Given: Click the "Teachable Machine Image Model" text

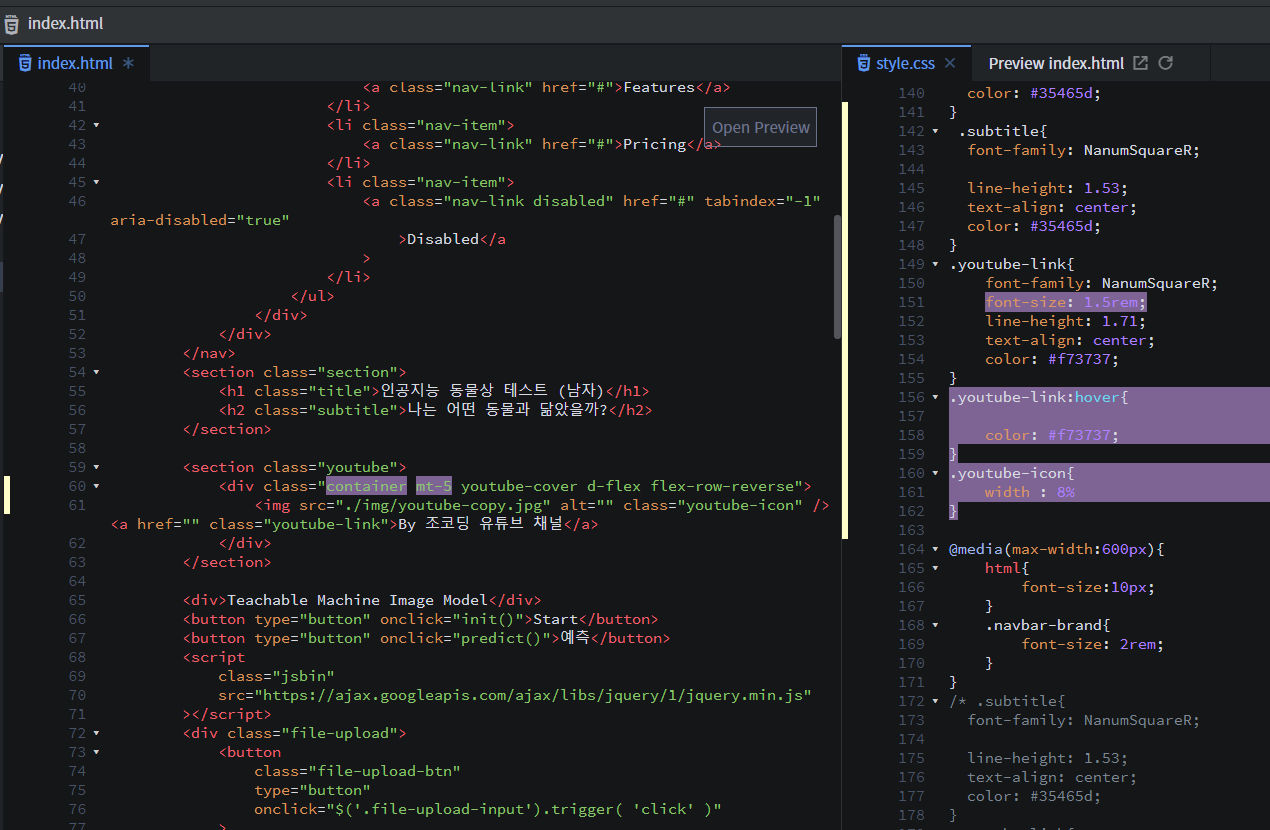Looking at the screenshot, I should 357,600.
